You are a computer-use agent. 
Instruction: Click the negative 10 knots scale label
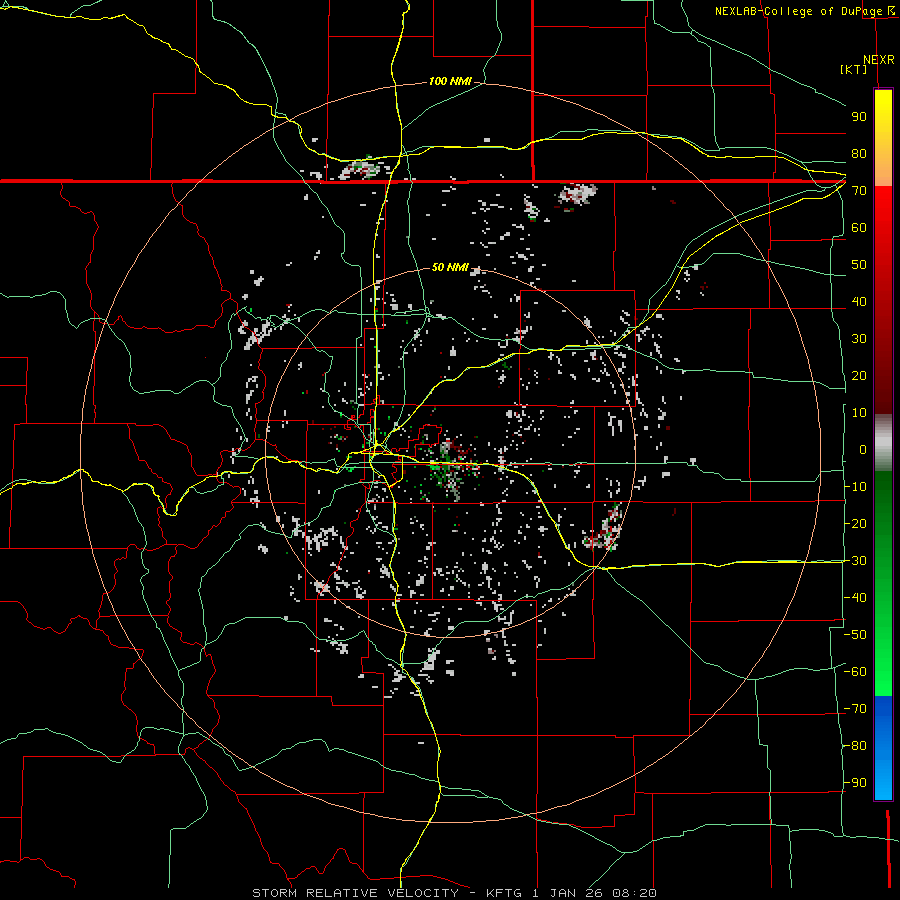[855, 487]
